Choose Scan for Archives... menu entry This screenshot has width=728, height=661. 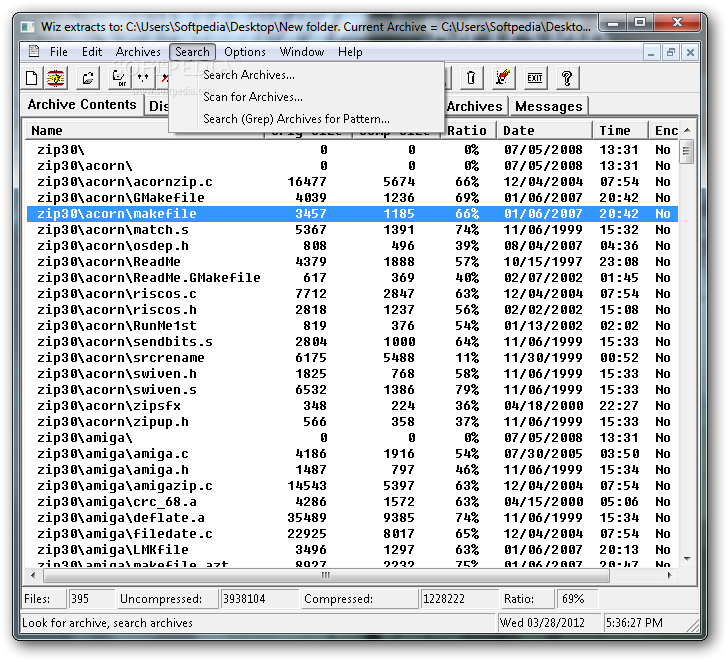point(307,97)
